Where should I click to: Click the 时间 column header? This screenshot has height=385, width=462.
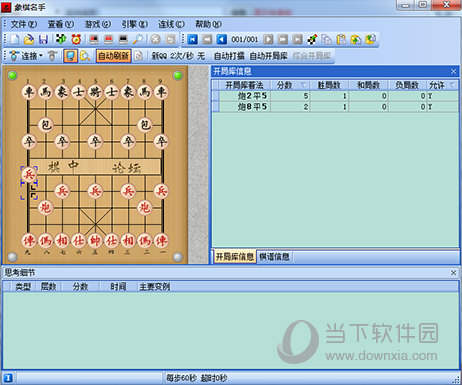point(118,287)
